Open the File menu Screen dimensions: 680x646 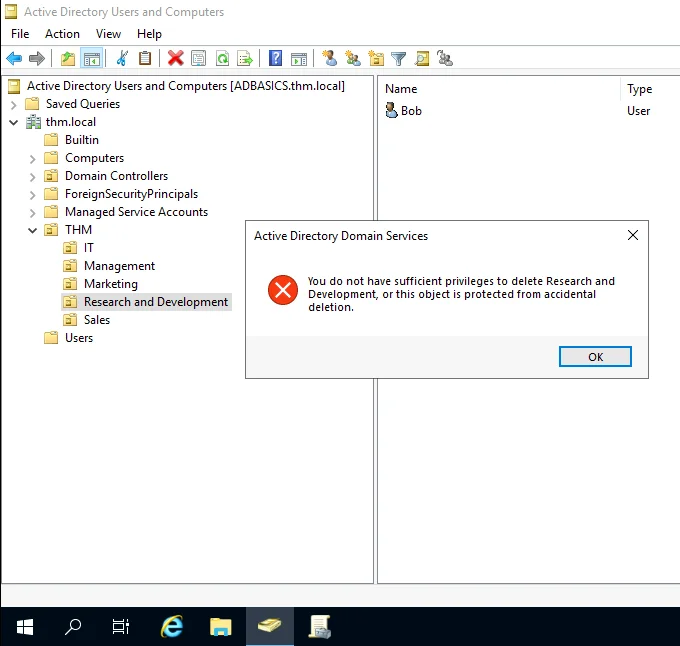tap(20, 34)
